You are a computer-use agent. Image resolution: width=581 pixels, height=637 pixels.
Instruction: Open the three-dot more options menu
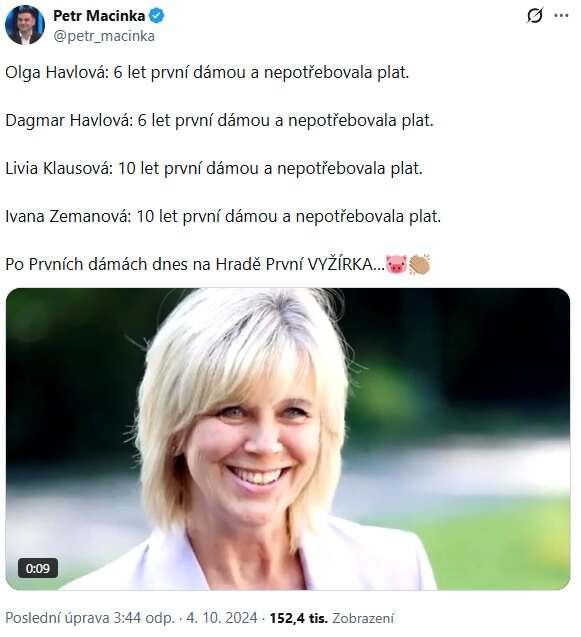point(561,15)
